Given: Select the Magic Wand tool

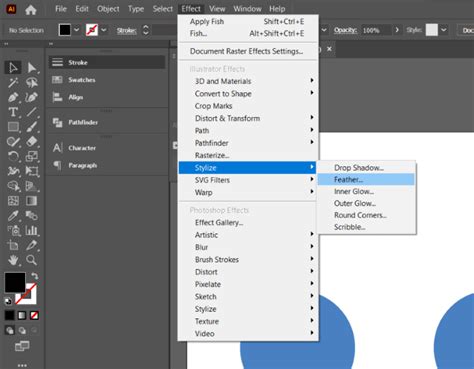Looking at the screenshot, I should coord(13,82).
